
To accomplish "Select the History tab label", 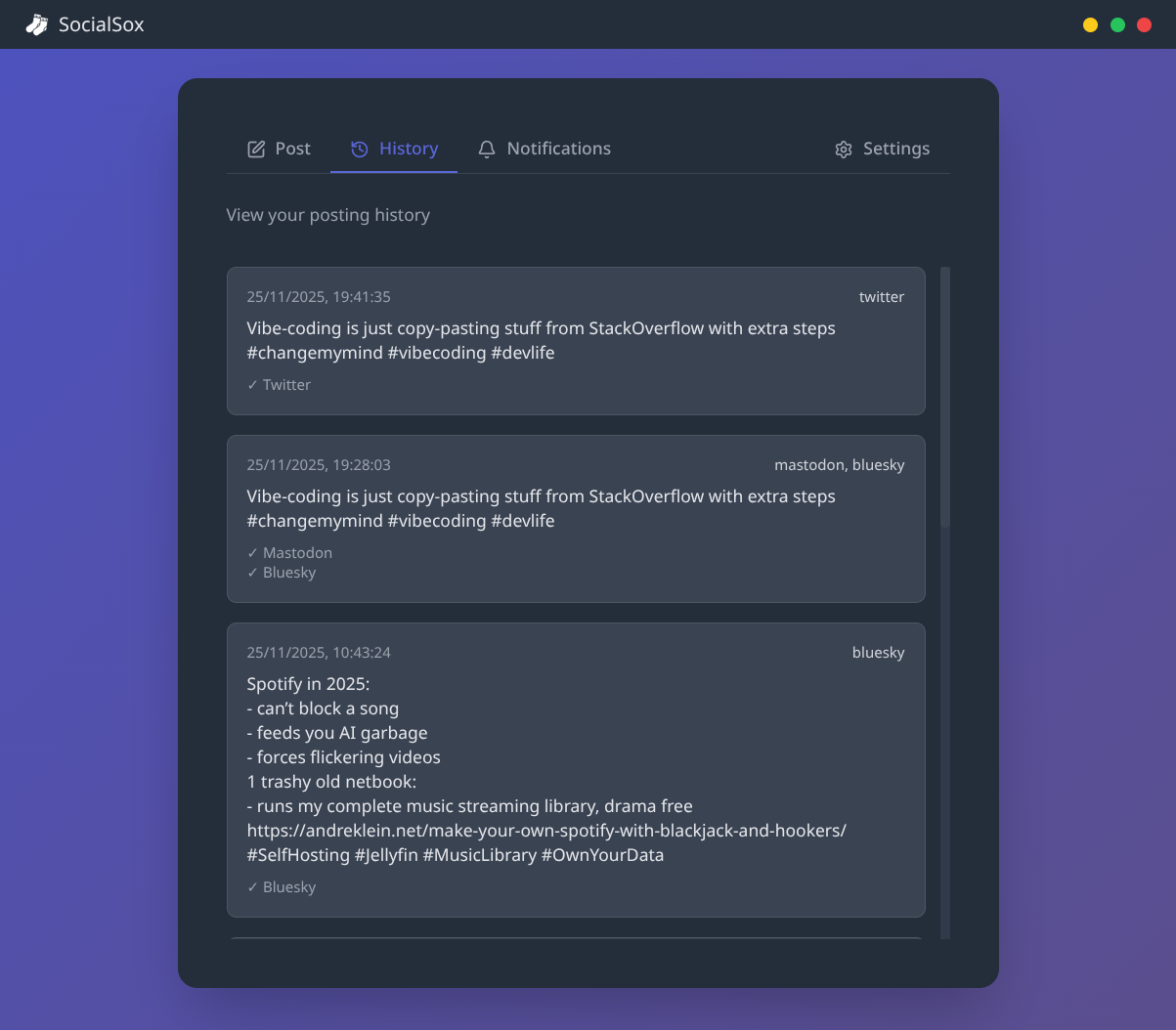I will pos(408,150).
